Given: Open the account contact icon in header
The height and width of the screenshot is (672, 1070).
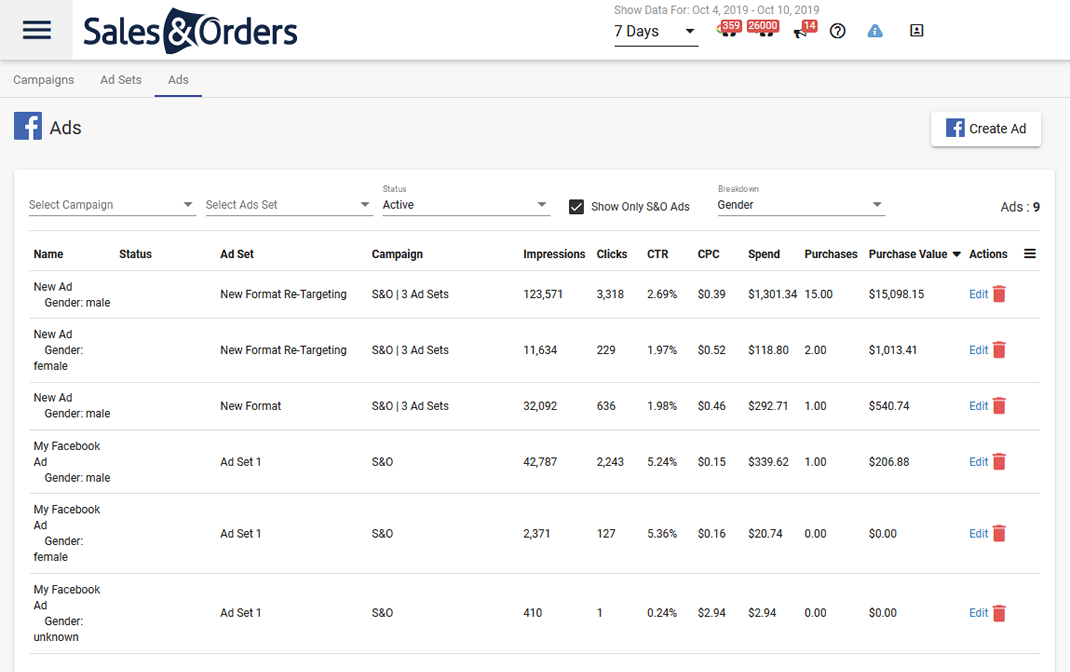Looking at the screenshot, I should [x=915, y=31].
